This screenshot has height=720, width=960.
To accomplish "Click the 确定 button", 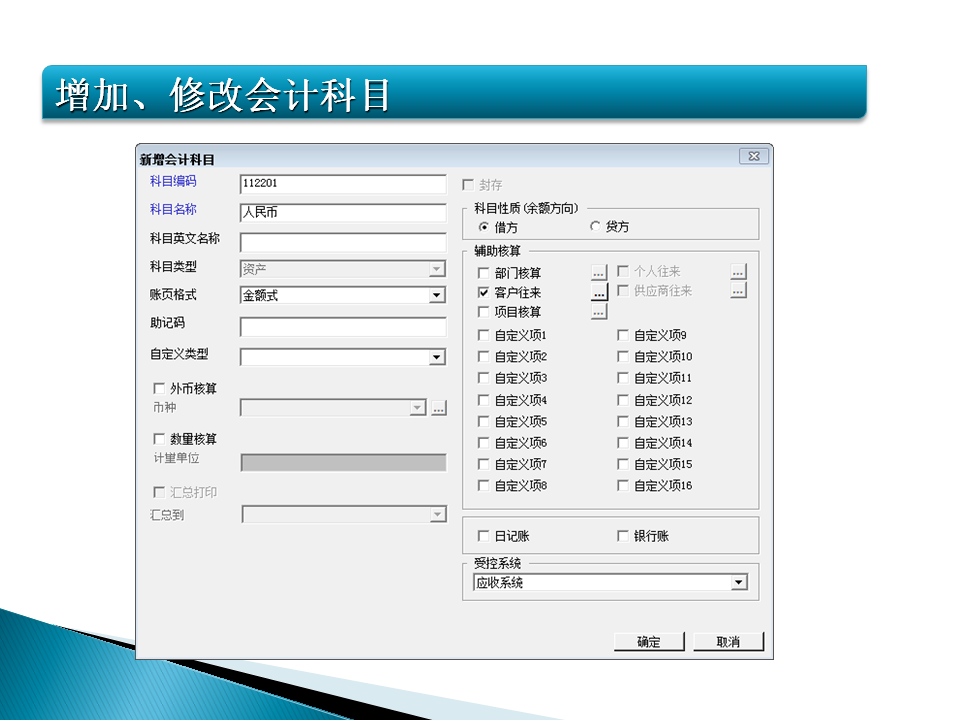I will tap(649, 642).
